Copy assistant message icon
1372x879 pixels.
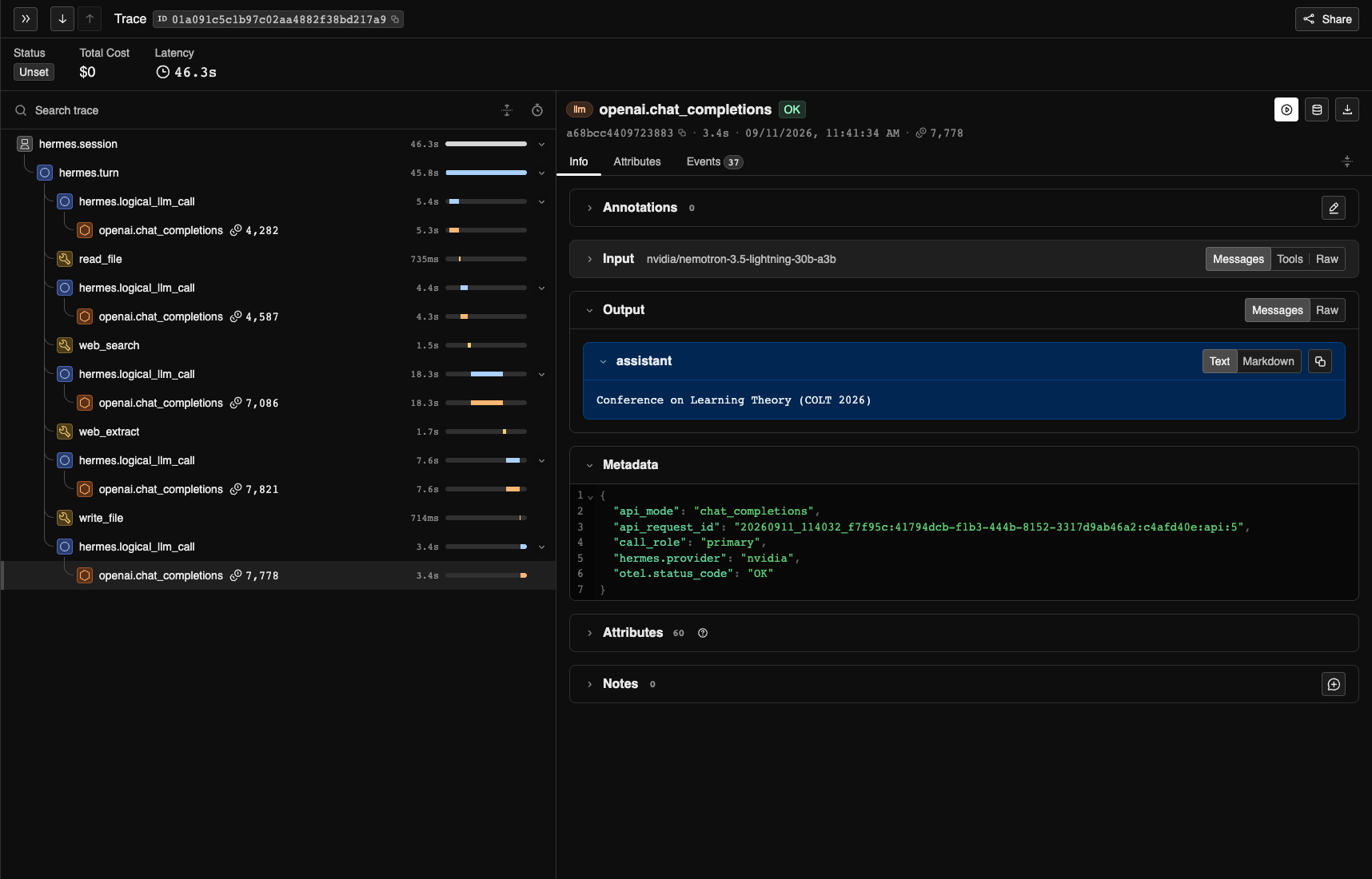click(1320, 361)
